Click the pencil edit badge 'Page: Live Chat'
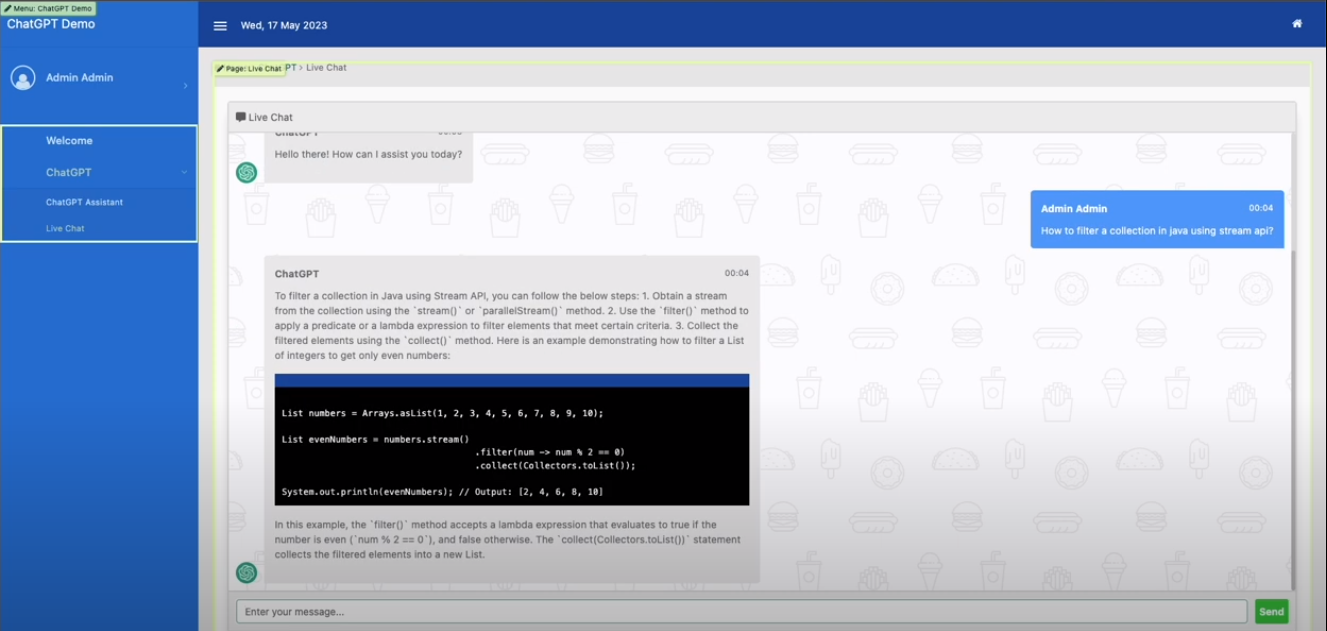The height and width of the screenshot is (631, 1327). pos(249,69)
